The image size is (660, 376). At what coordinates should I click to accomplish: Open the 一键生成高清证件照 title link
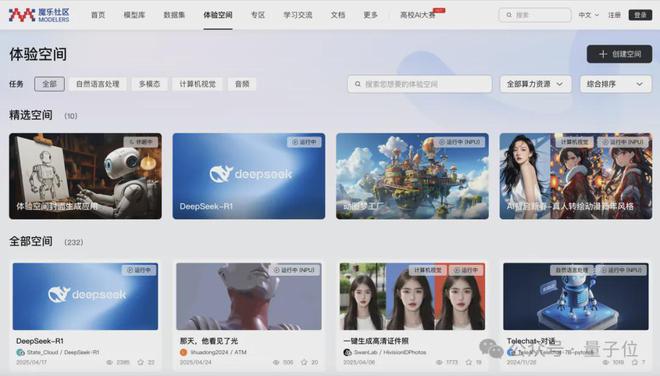click(376, 341)
